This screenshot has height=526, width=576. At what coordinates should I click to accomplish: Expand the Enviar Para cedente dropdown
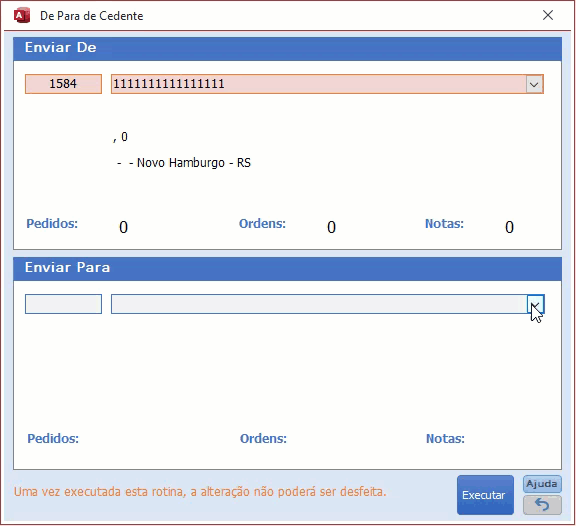click(x=536, y=304)
